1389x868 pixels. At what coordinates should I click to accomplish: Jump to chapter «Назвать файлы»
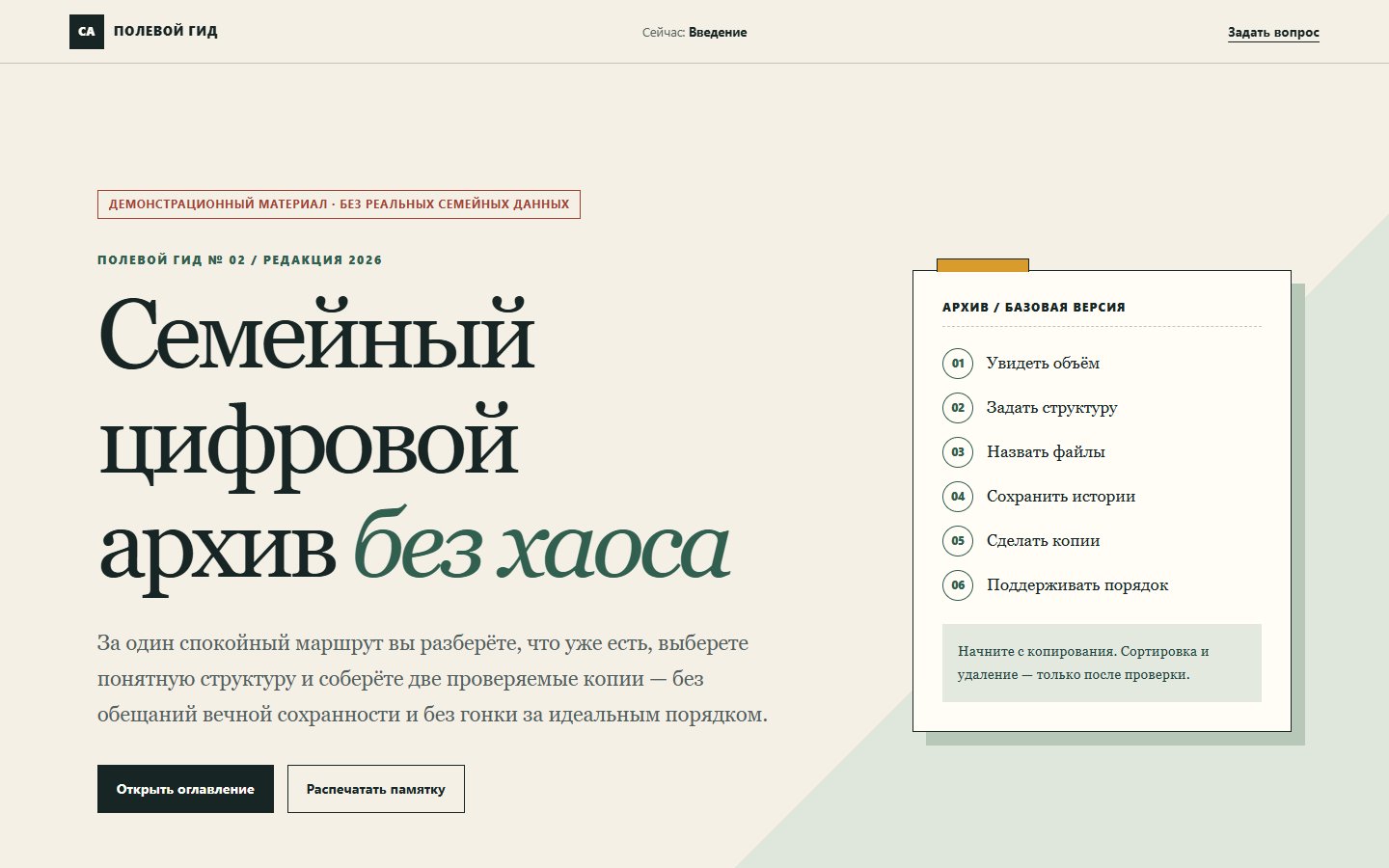(1046, 452)
